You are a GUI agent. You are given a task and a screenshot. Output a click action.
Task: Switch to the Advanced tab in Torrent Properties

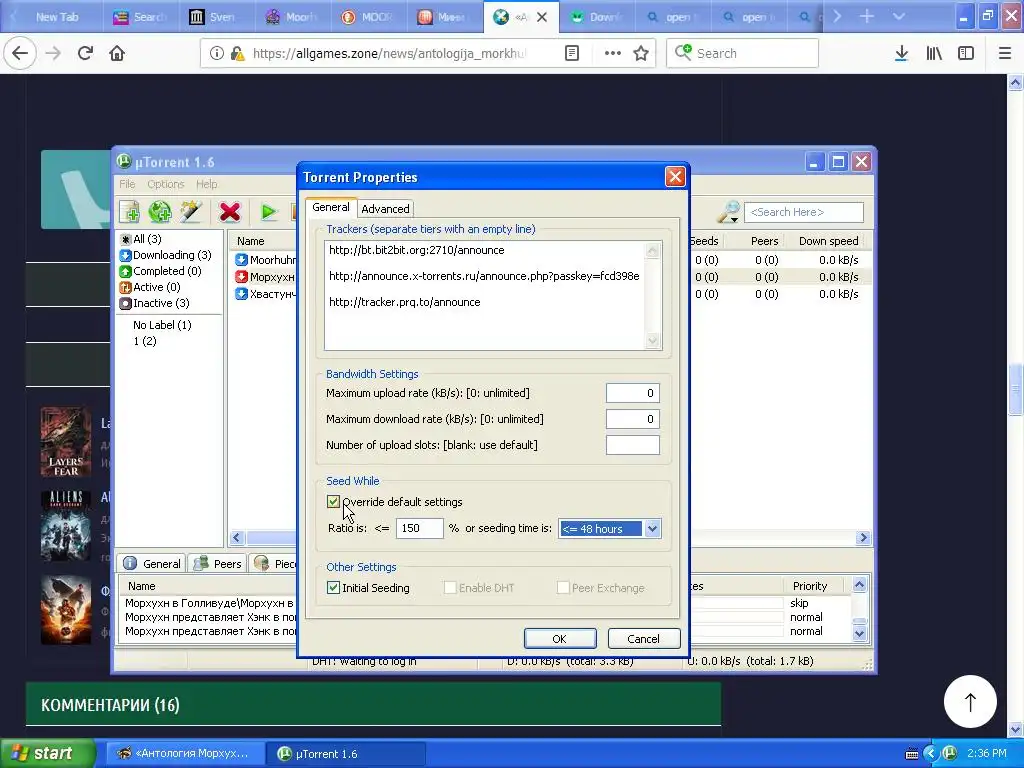[x=385, y=209]
